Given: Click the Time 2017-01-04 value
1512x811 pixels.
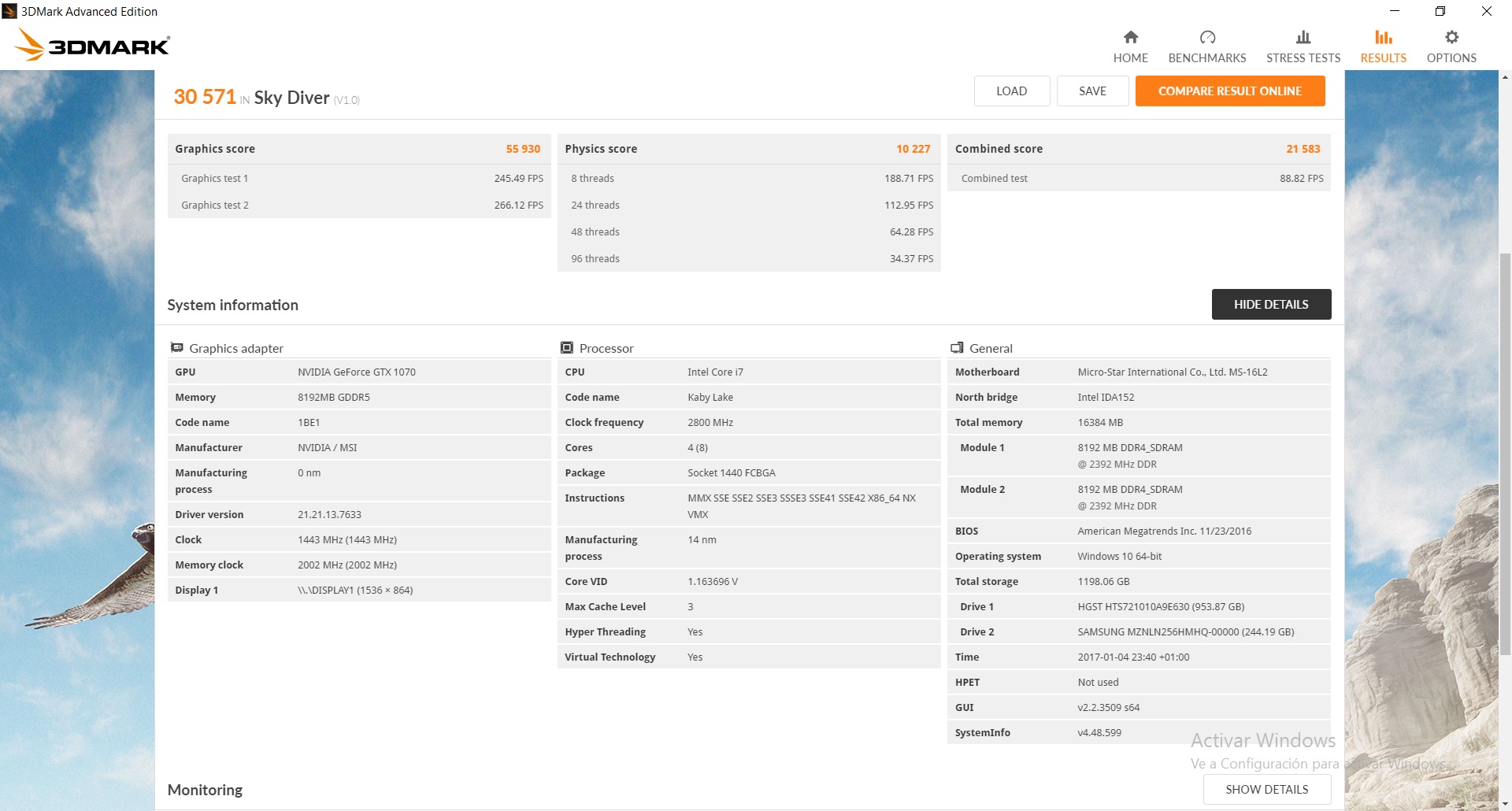Looking at the screenshot, I should pyautogui.click(x=1133, y=657).
